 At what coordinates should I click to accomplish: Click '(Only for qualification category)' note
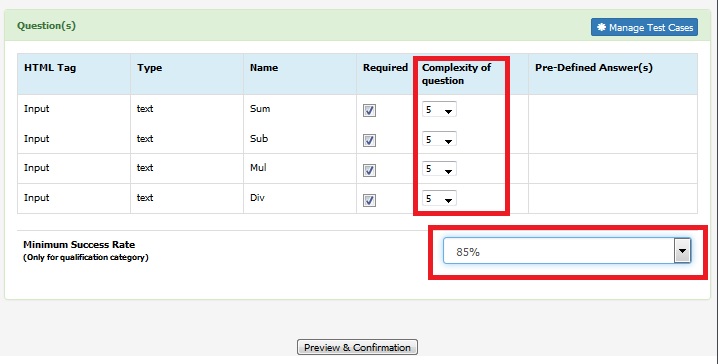click(x=86, y=257)
